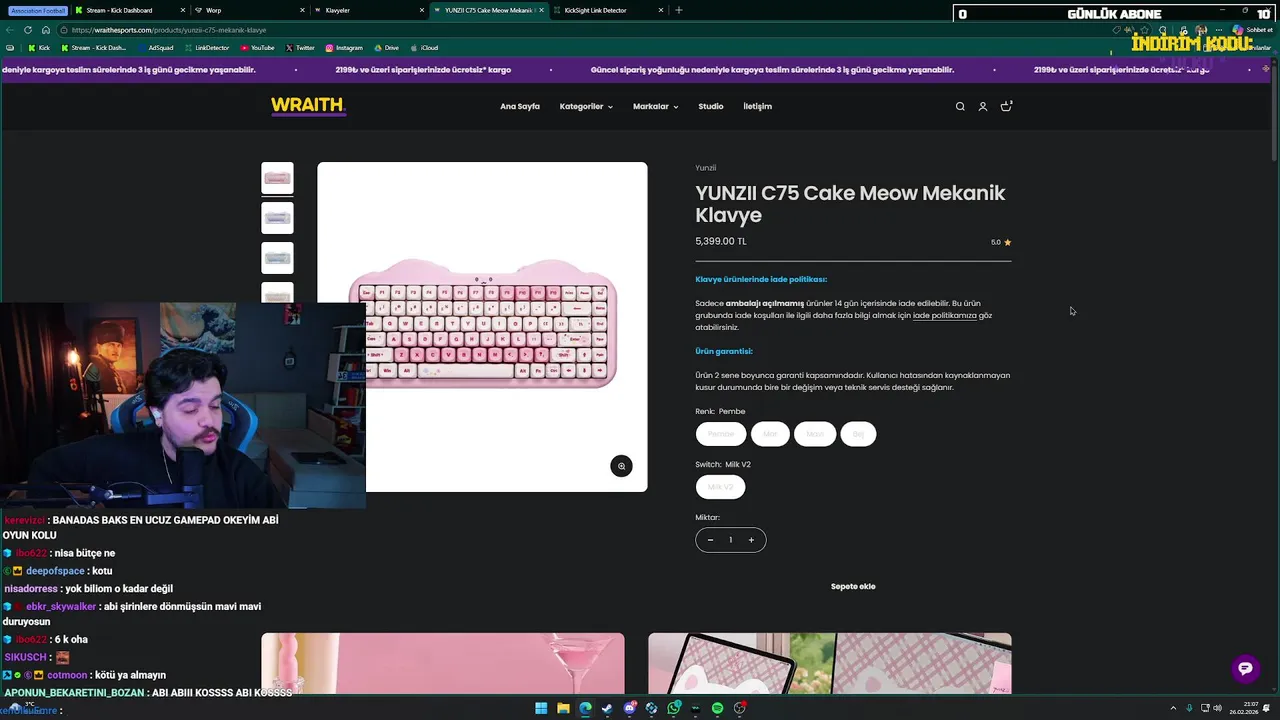The width and height of the screenshot is (1280, 720).
Task: Open the shopping cart icon
Action: [1006, 106]
